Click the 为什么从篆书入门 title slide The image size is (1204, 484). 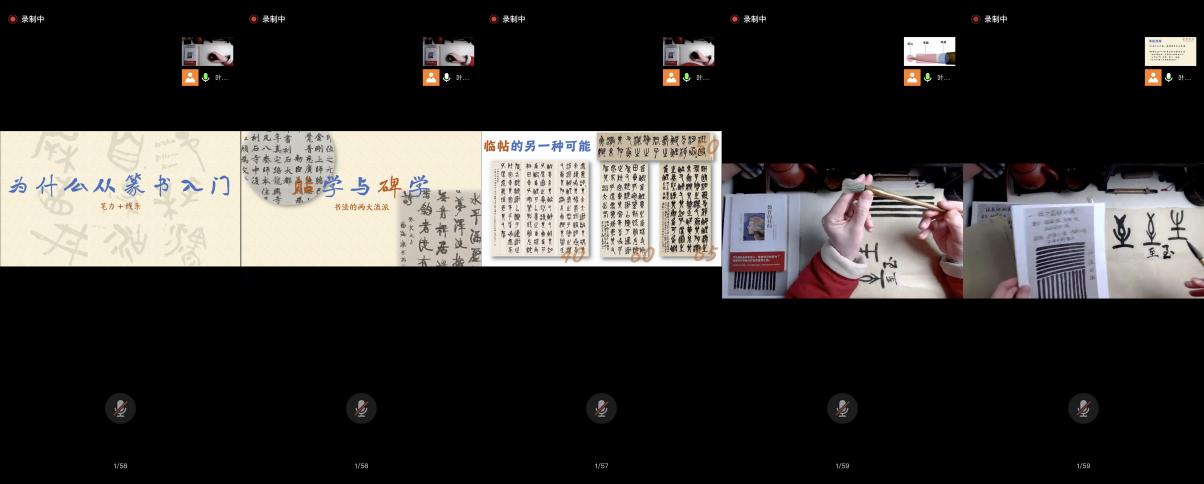(120, 198)
